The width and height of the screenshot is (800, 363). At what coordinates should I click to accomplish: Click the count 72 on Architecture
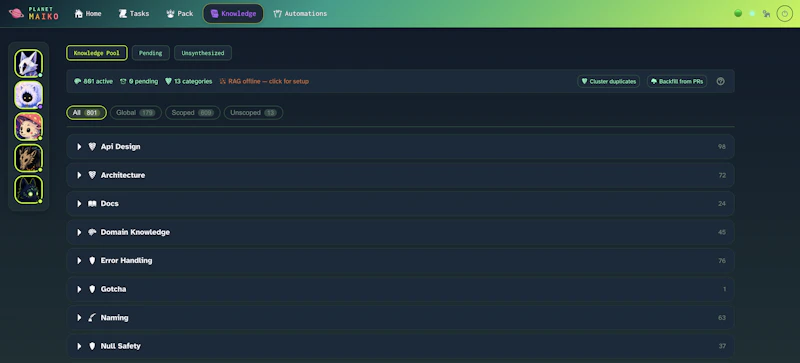722,175
